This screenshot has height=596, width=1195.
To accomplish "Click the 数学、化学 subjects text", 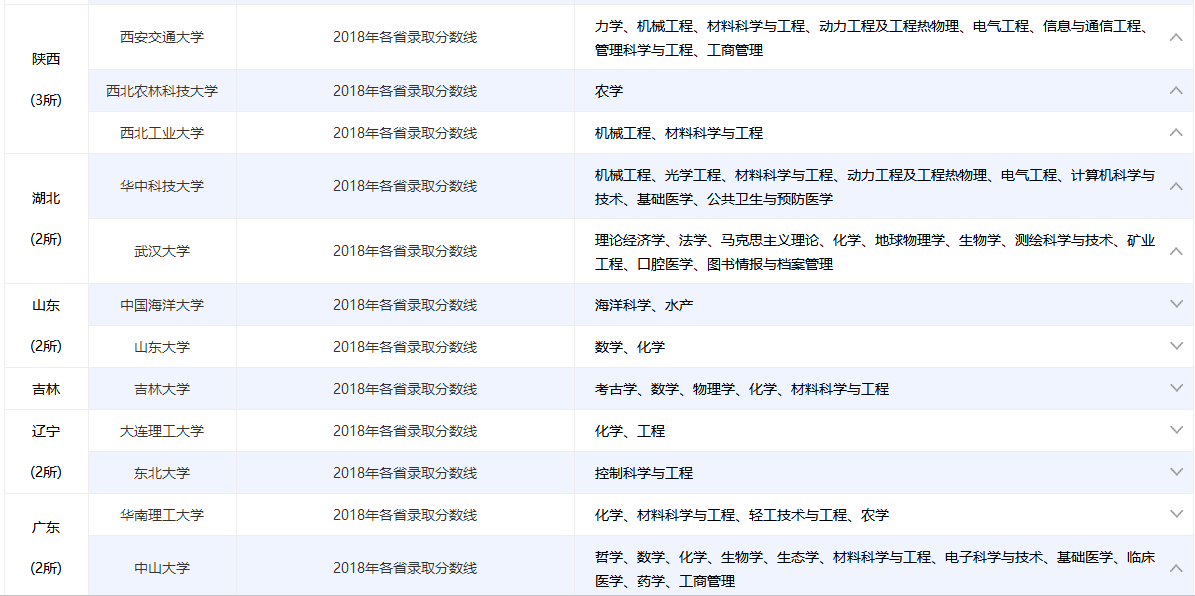I will pos(630,347).
